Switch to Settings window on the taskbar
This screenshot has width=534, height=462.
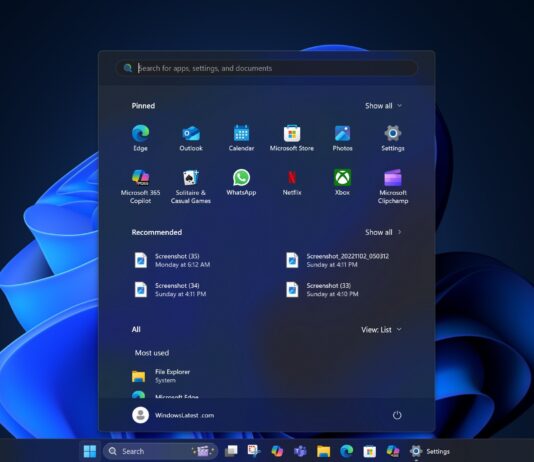click(x=430, y=451)
